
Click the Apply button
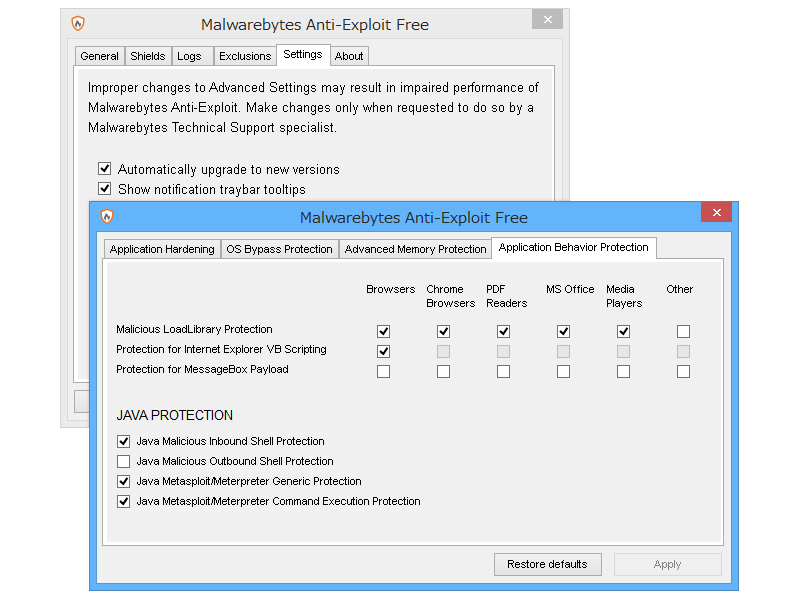(667, 564)
